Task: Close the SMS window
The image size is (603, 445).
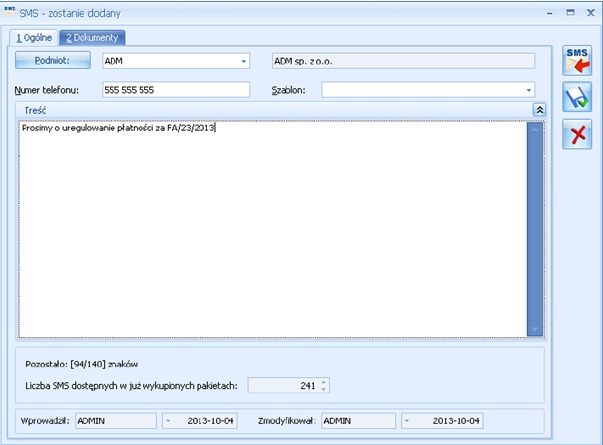Action: (x=591, y=13)
